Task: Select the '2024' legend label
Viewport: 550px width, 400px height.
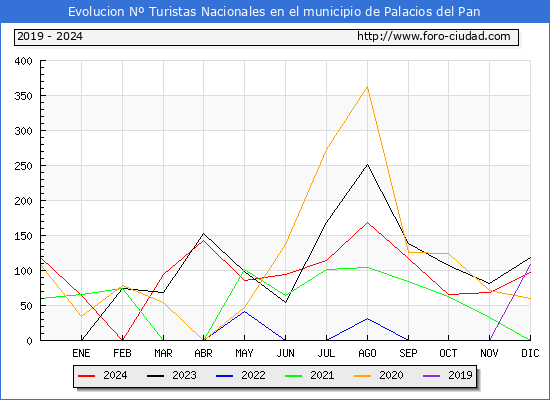Action: tap(115, 375)
